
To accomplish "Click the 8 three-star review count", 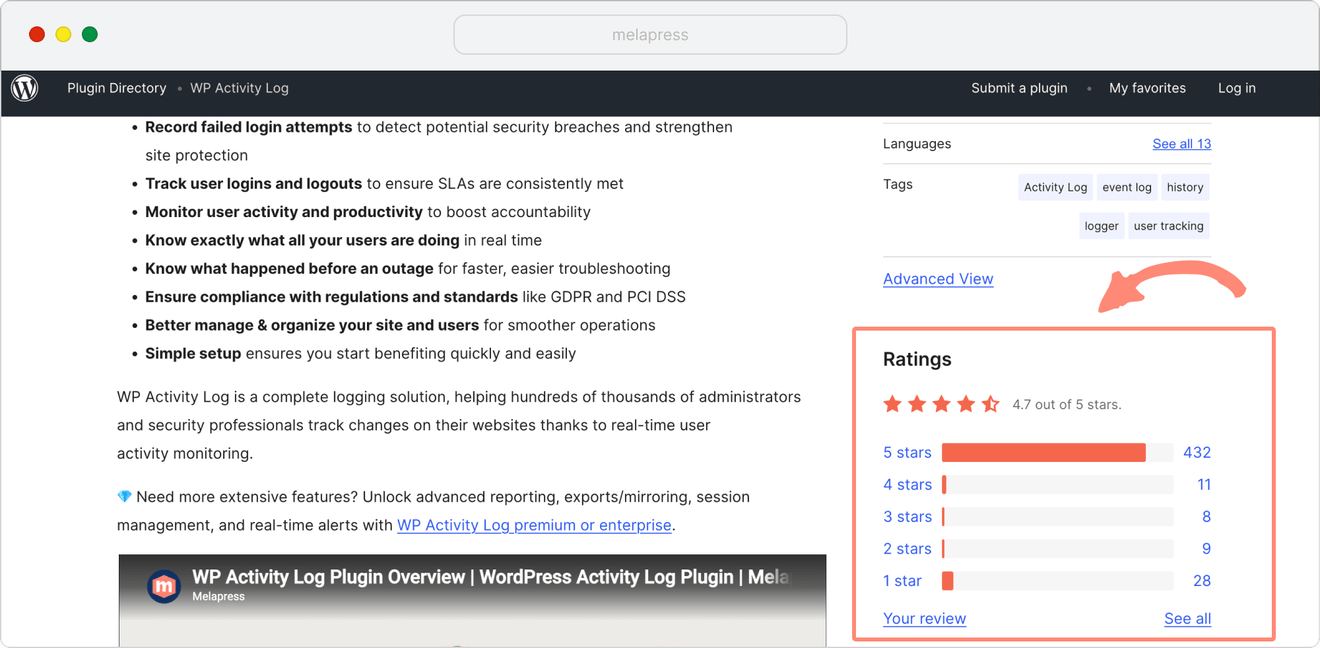I will click(x=1207, y=517).
